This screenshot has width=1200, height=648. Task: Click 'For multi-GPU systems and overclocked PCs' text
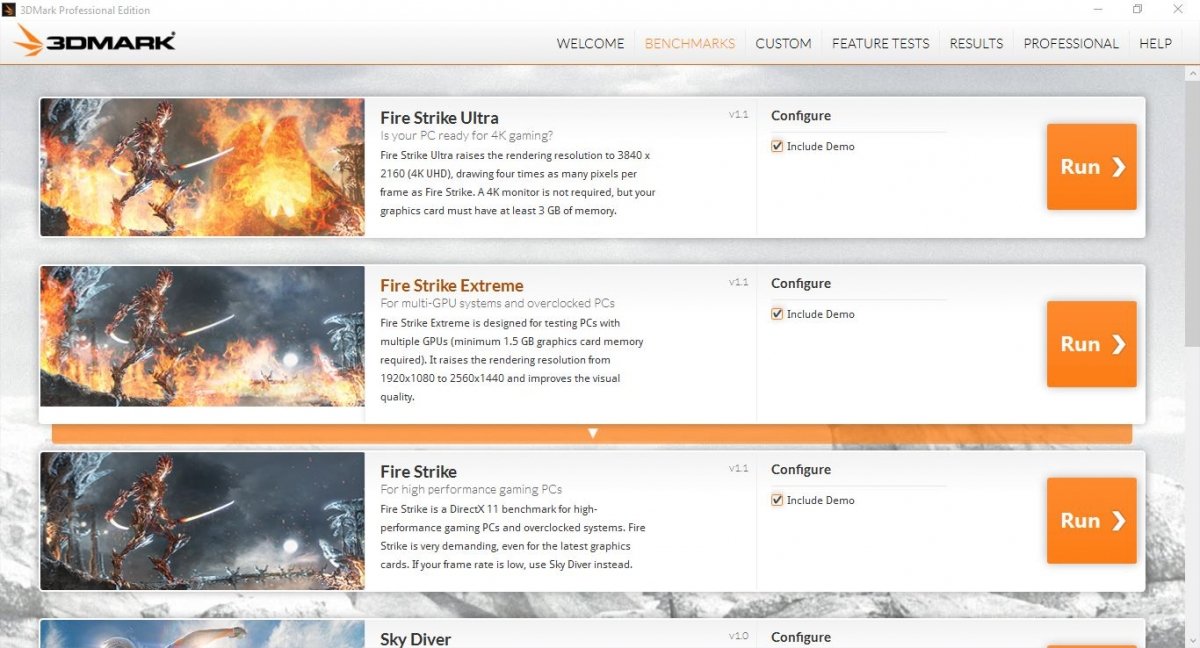(x=497, y=303)
